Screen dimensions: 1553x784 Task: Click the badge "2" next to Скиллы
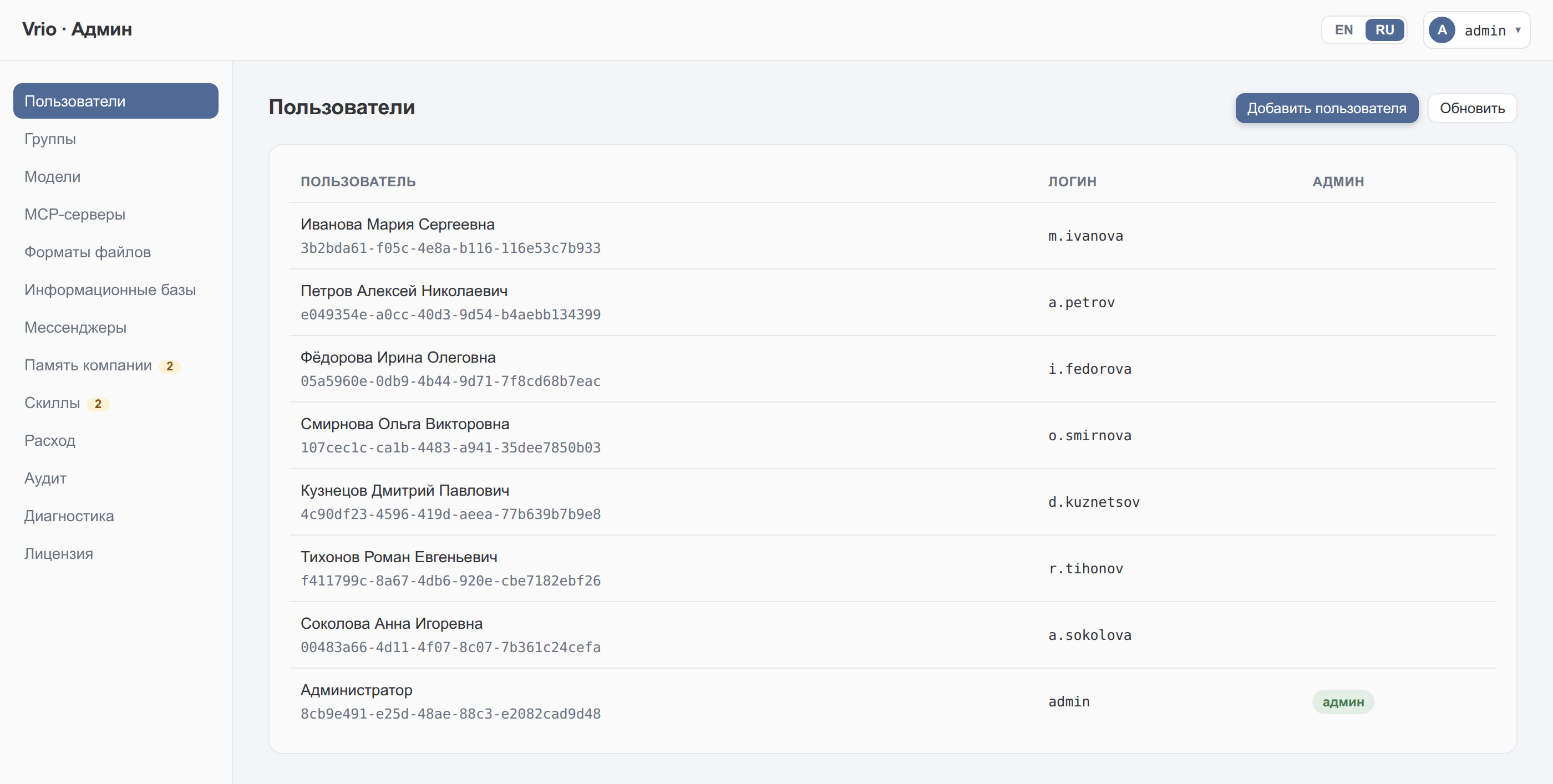coord(98,404)
